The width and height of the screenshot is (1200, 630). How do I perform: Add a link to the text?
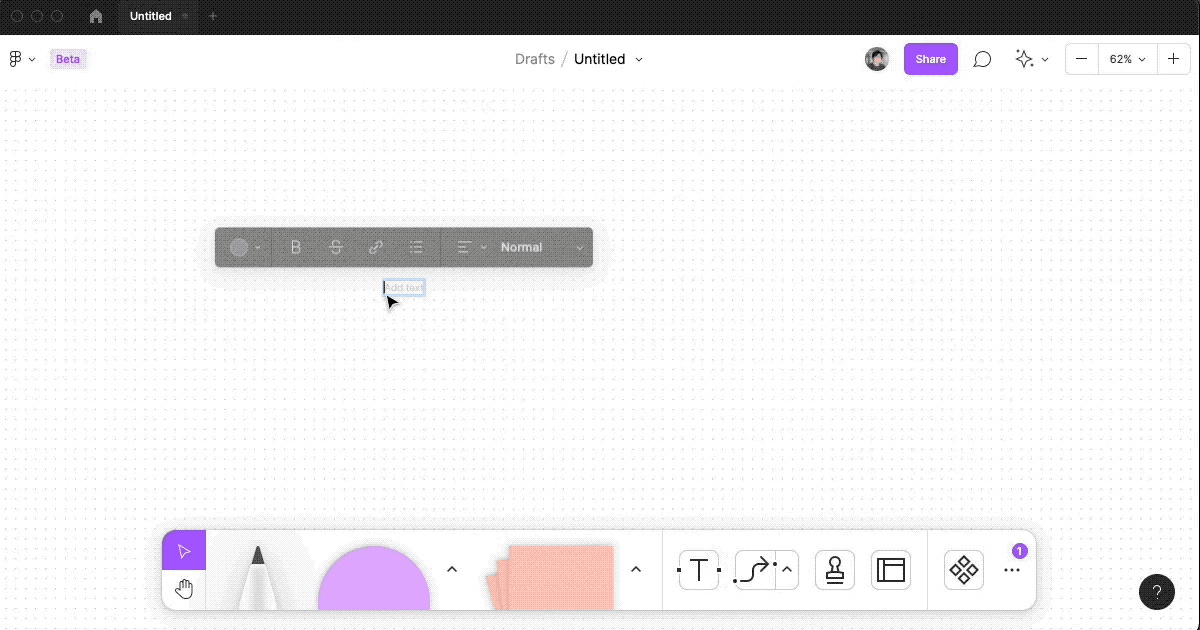pos(376,247)
